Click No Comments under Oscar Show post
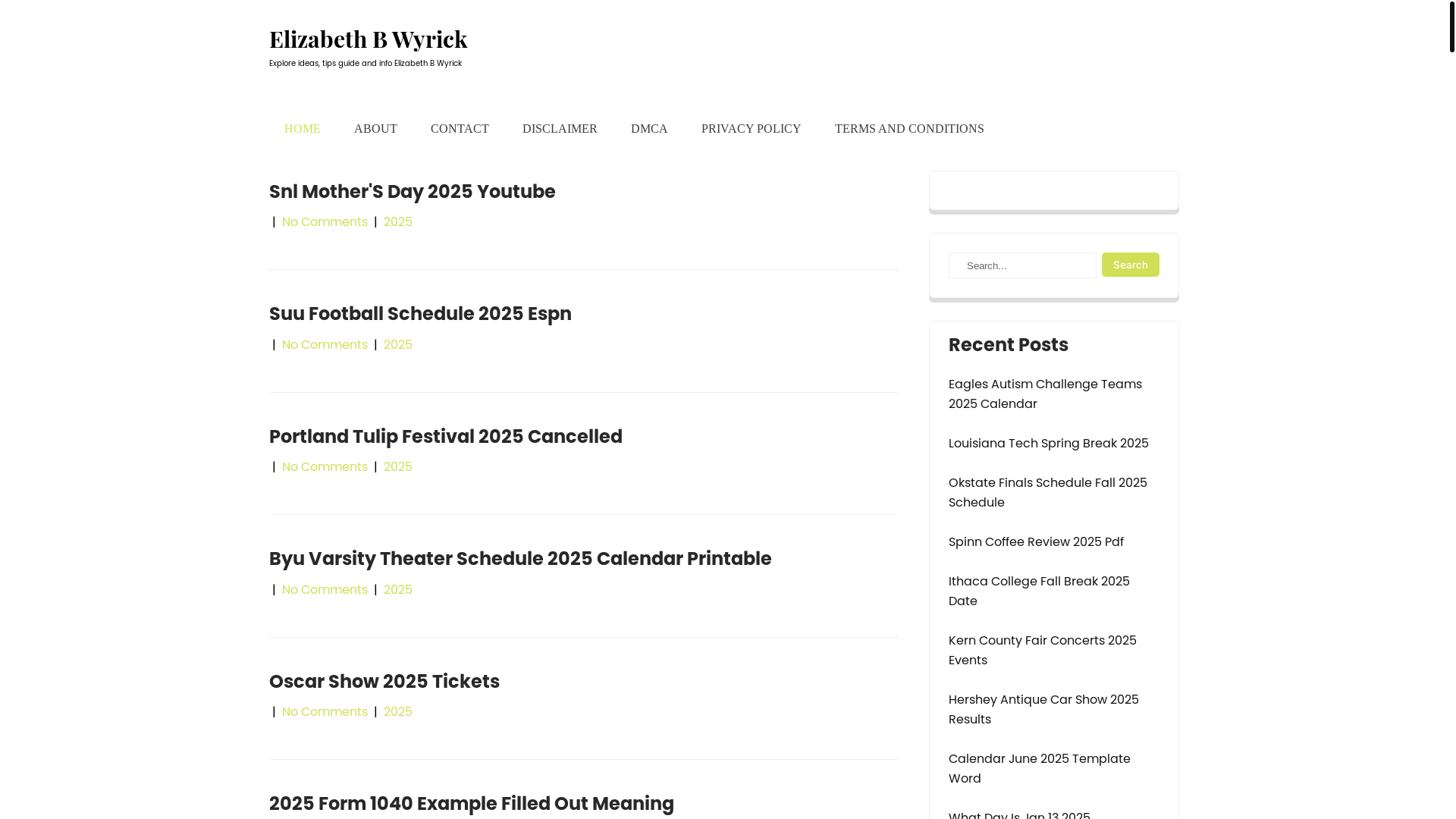This screenshot has height=819, width=1456. 325,712
